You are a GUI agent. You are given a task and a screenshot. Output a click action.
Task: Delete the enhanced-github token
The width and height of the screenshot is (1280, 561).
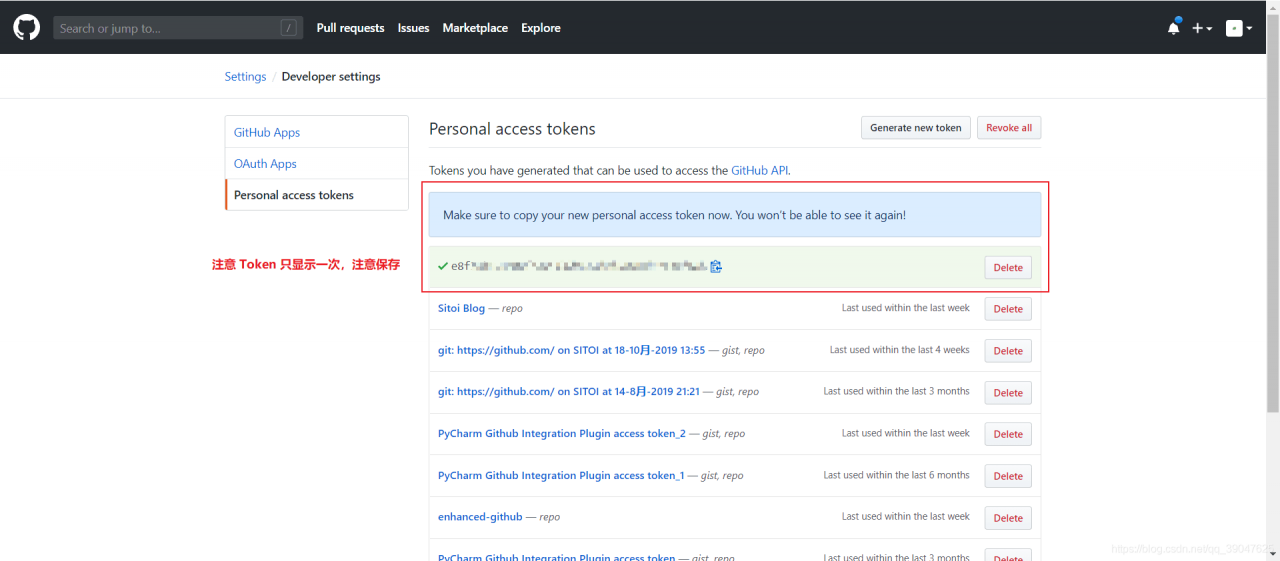pos(1008,517)
